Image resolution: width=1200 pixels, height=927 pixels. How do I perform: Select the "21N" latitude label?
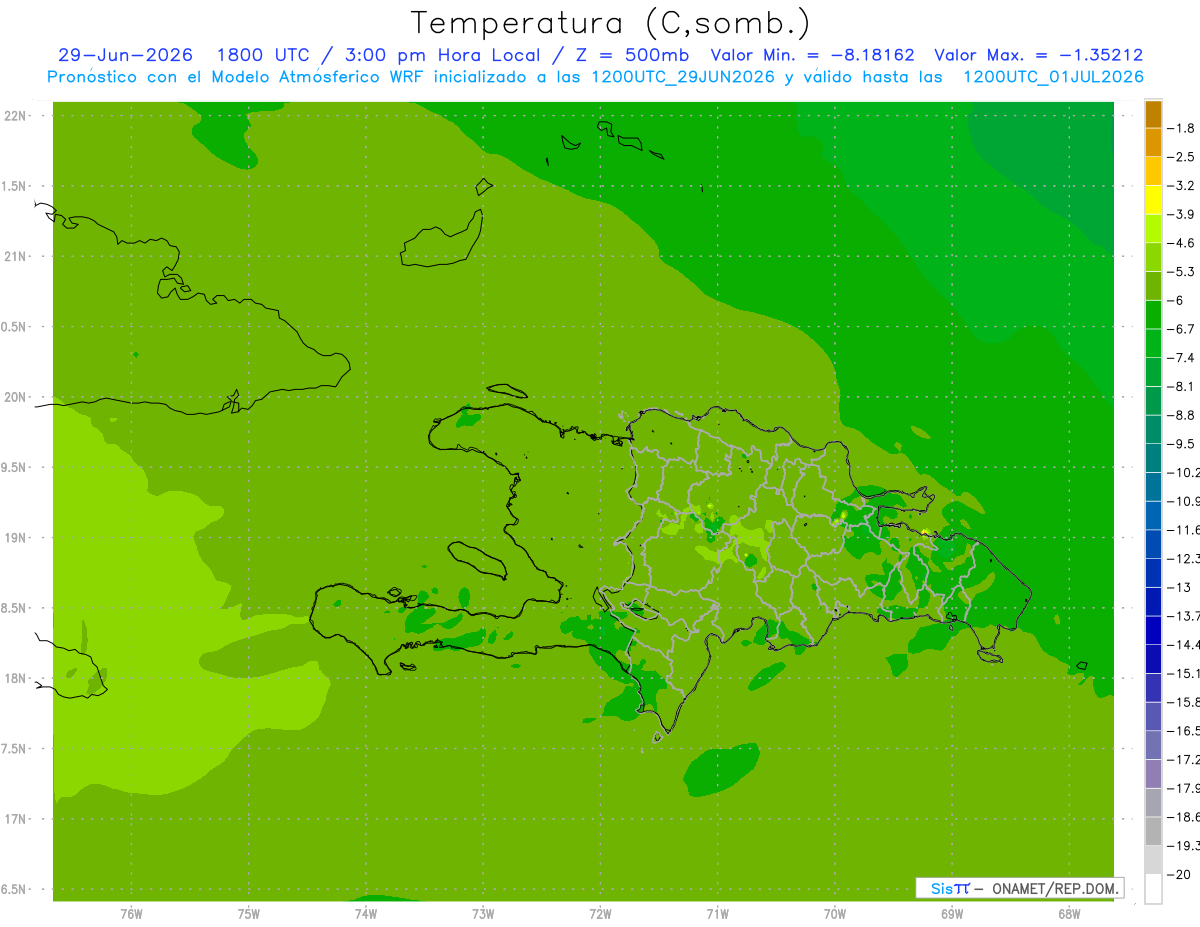(x=16, y=257)
